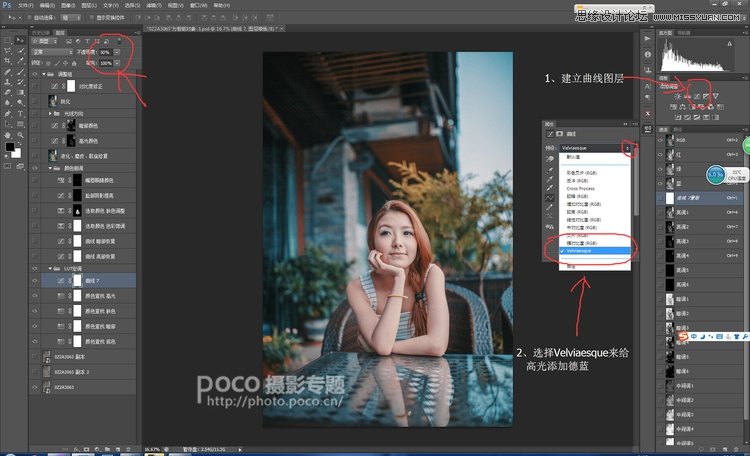This screenshot has width=750, height=456.
Task: Open the 文件(F) menu
Action: [26, 5]
